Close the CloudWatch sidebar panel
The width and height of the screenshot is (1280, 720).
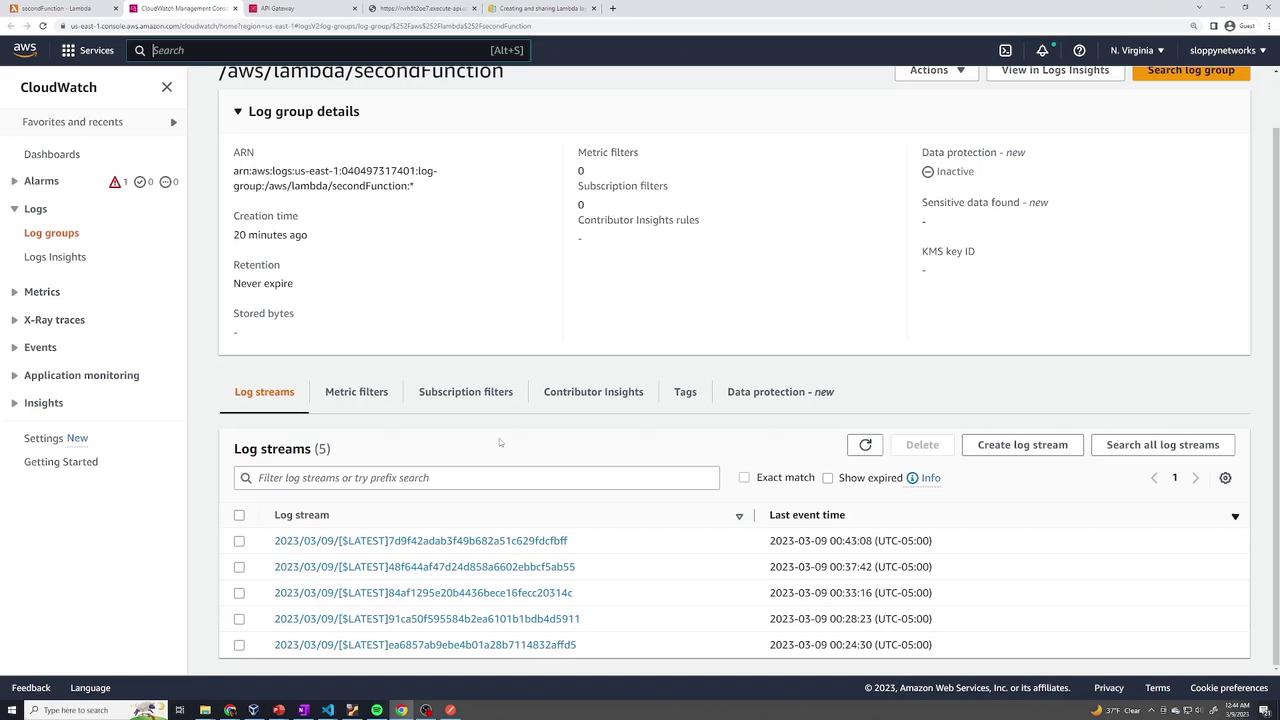coord(167,87)
